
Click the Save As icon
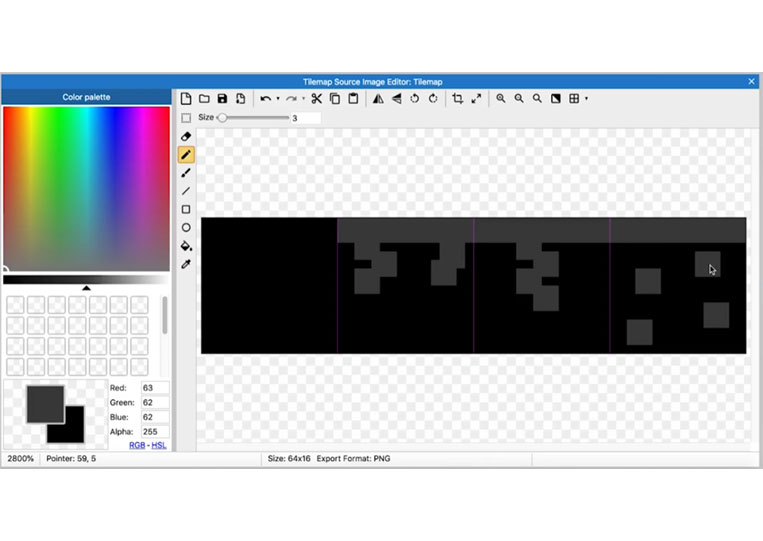click(240, 99)
